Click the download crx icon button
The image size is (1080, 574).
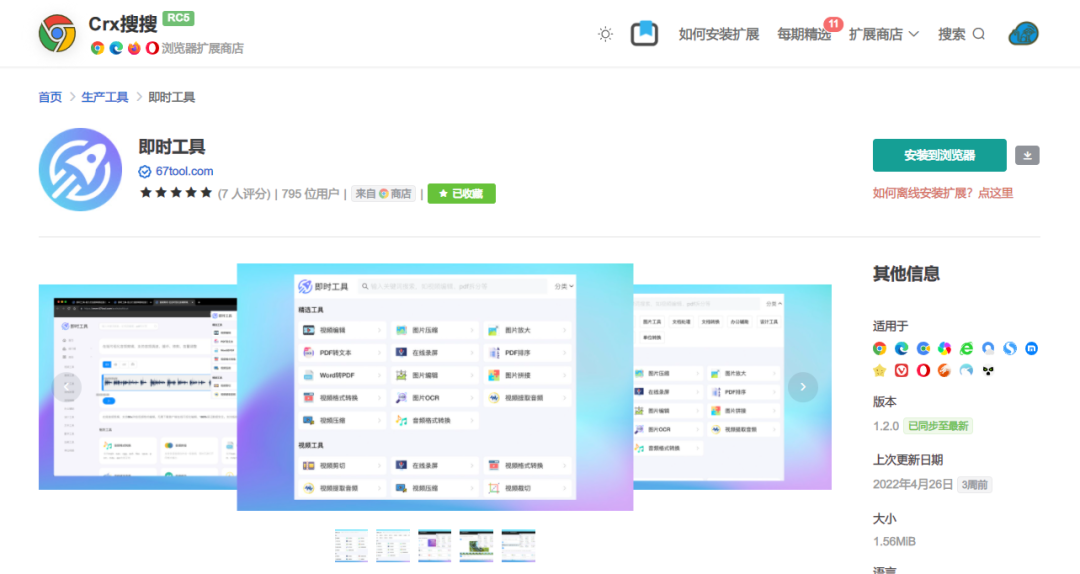(x=1027, y=155)
